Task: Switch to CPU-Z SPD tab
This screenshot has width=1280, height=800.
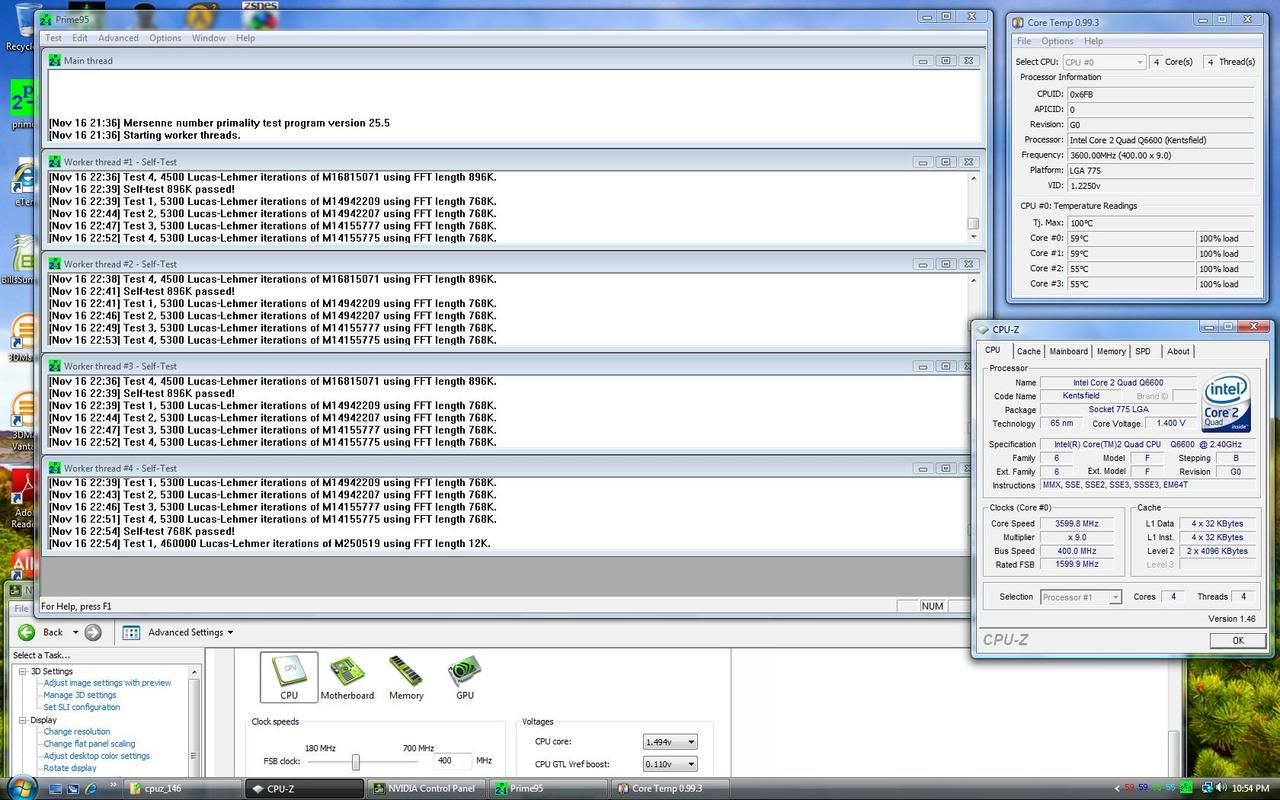Action: point(1143,351)
